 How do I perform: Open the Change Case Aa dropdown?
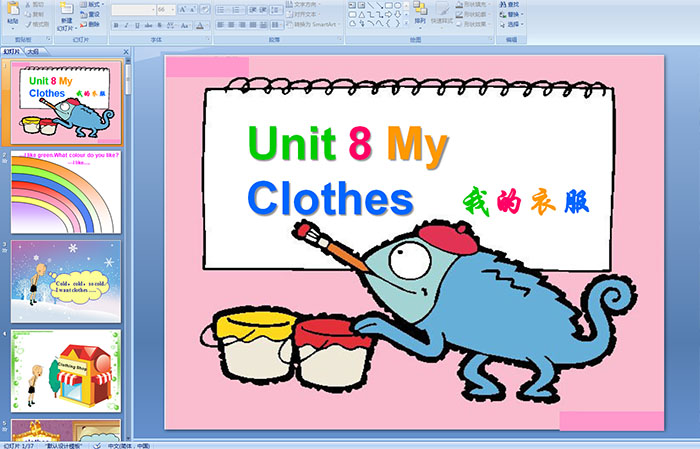click(185, 25)
